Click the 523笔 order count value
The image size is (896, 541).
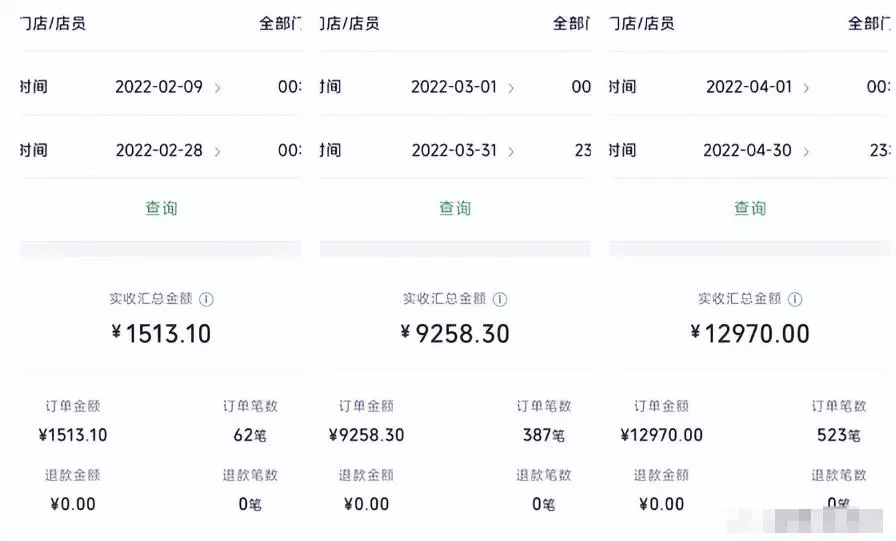click(x=838, y=435)
